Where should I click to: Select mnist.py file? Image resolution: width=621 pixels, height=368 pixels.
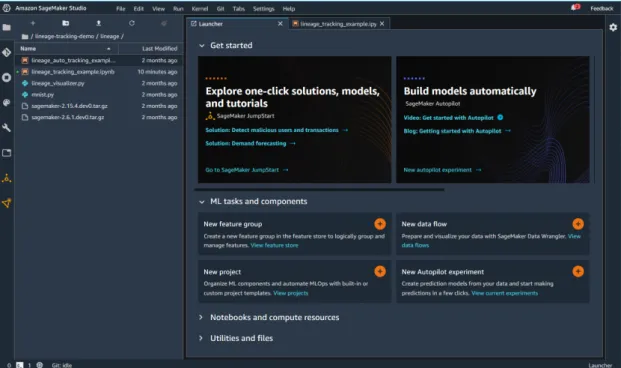coord(99,95)
